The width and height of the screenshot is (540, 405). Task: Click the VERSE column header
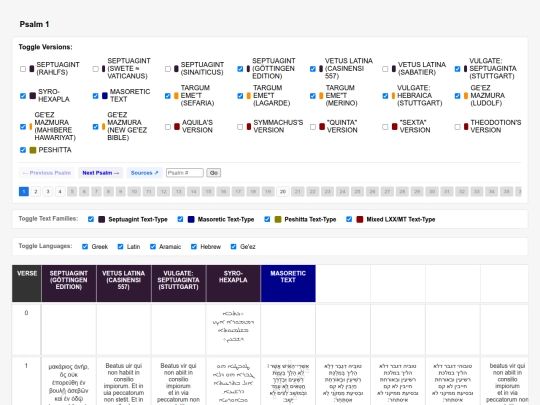point(27,283)
